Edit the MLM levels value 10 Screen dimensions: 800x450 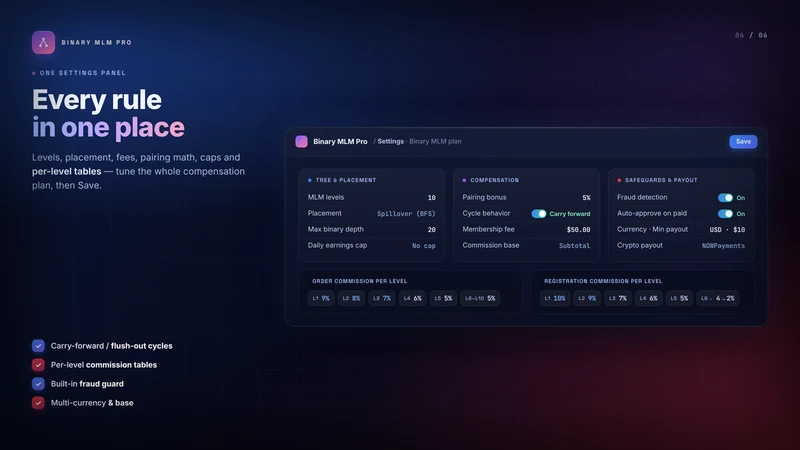pyautogui.click(x=432, y=197)
